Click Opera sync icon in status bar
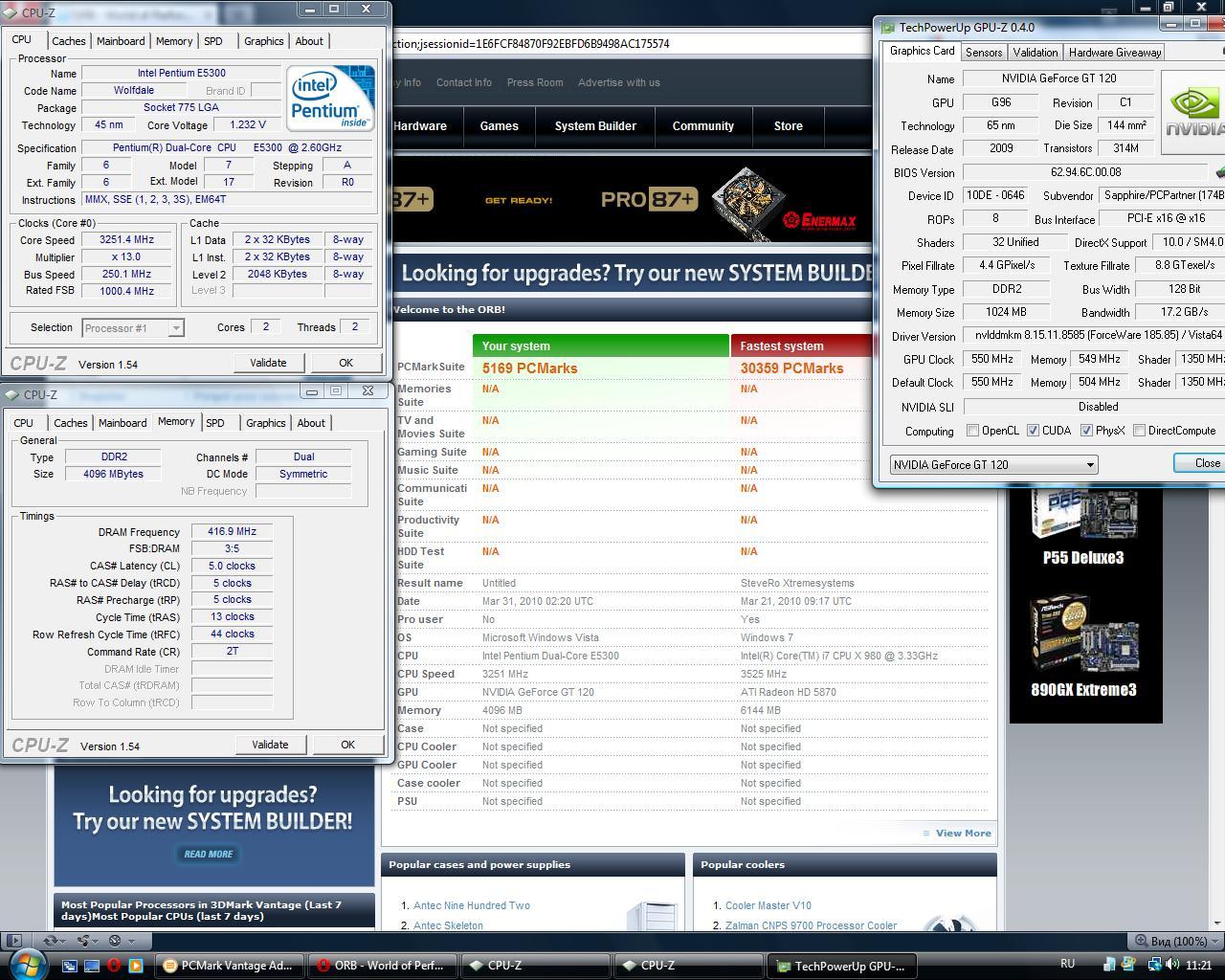 click(x=50, y=941)
